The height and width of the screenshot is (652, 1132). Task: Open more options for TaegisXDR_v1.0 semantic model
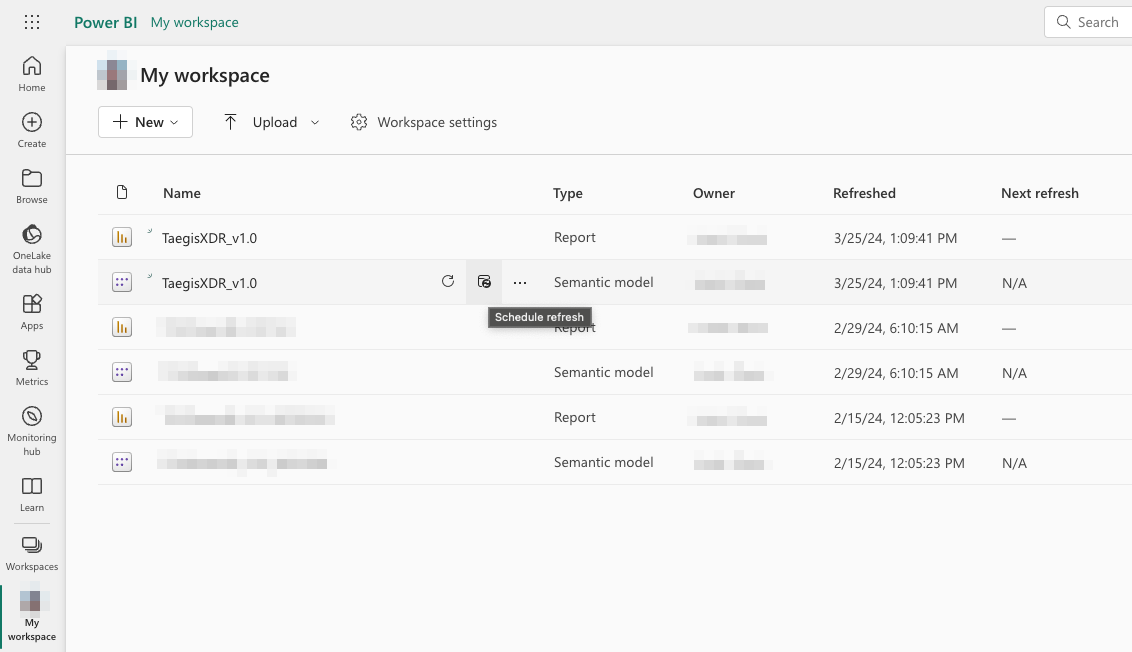[520, 282]
